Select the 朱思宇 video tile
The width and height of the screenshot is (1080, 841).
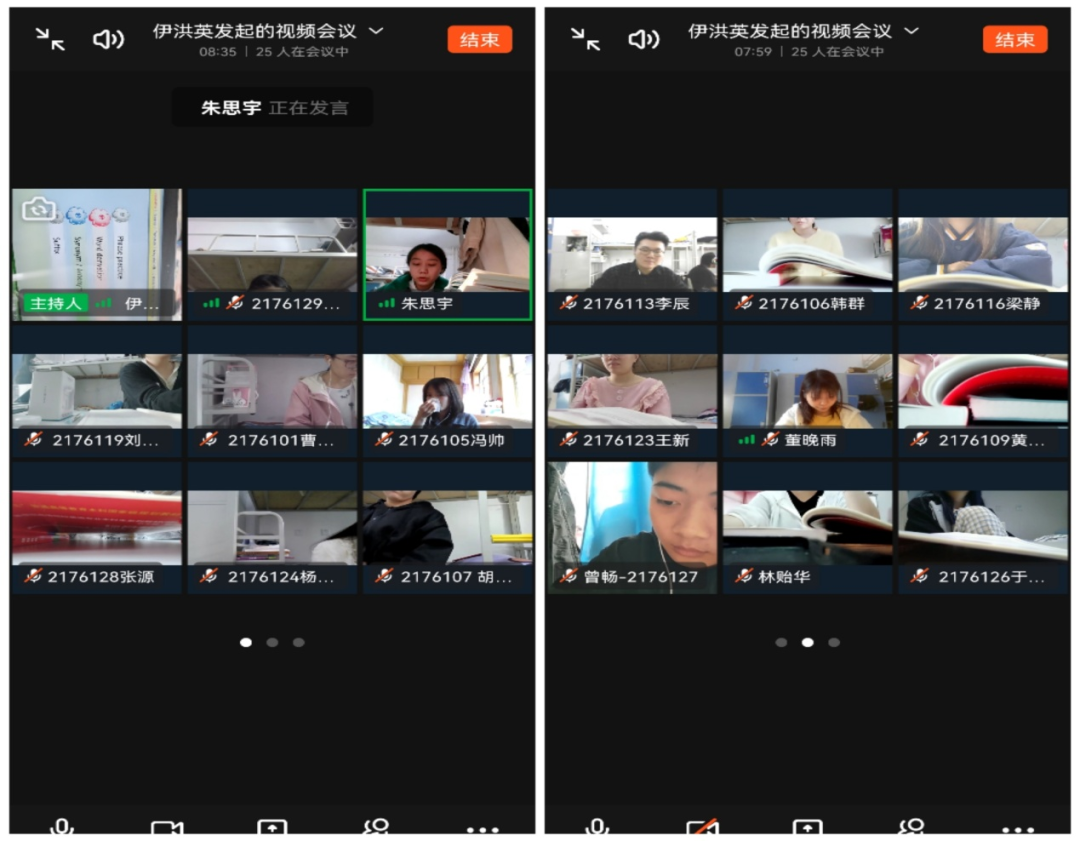pos(447,255)
